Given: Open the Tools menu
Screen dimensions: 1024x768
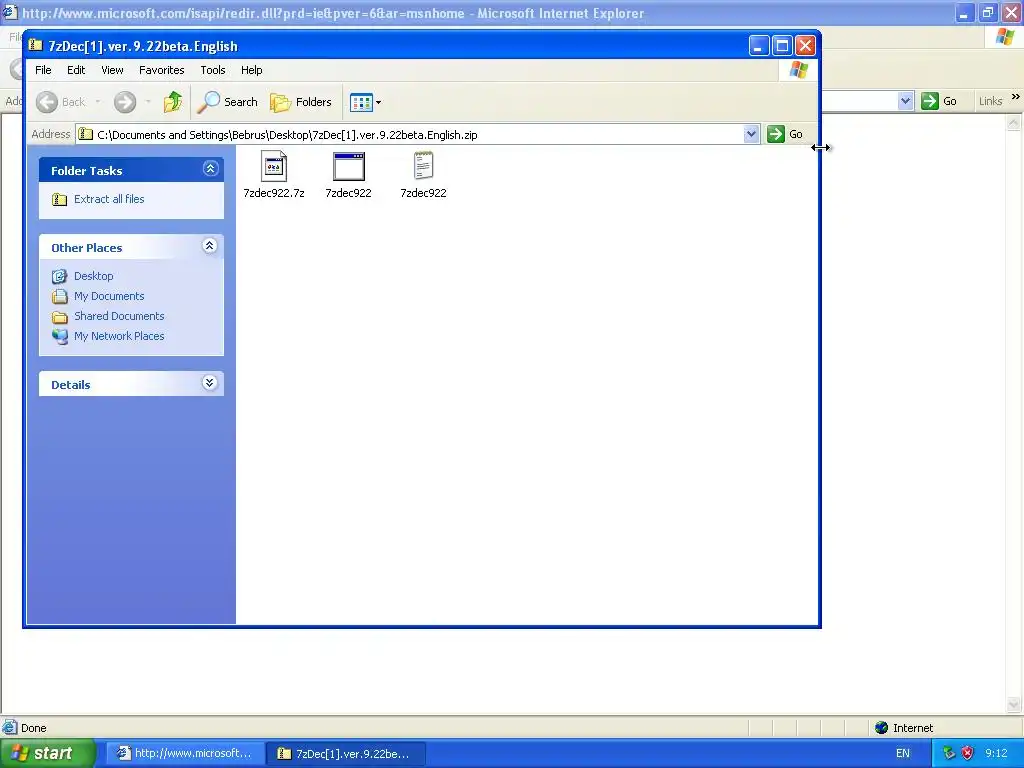Looking at the screenshot, I should tap(213, 70).
